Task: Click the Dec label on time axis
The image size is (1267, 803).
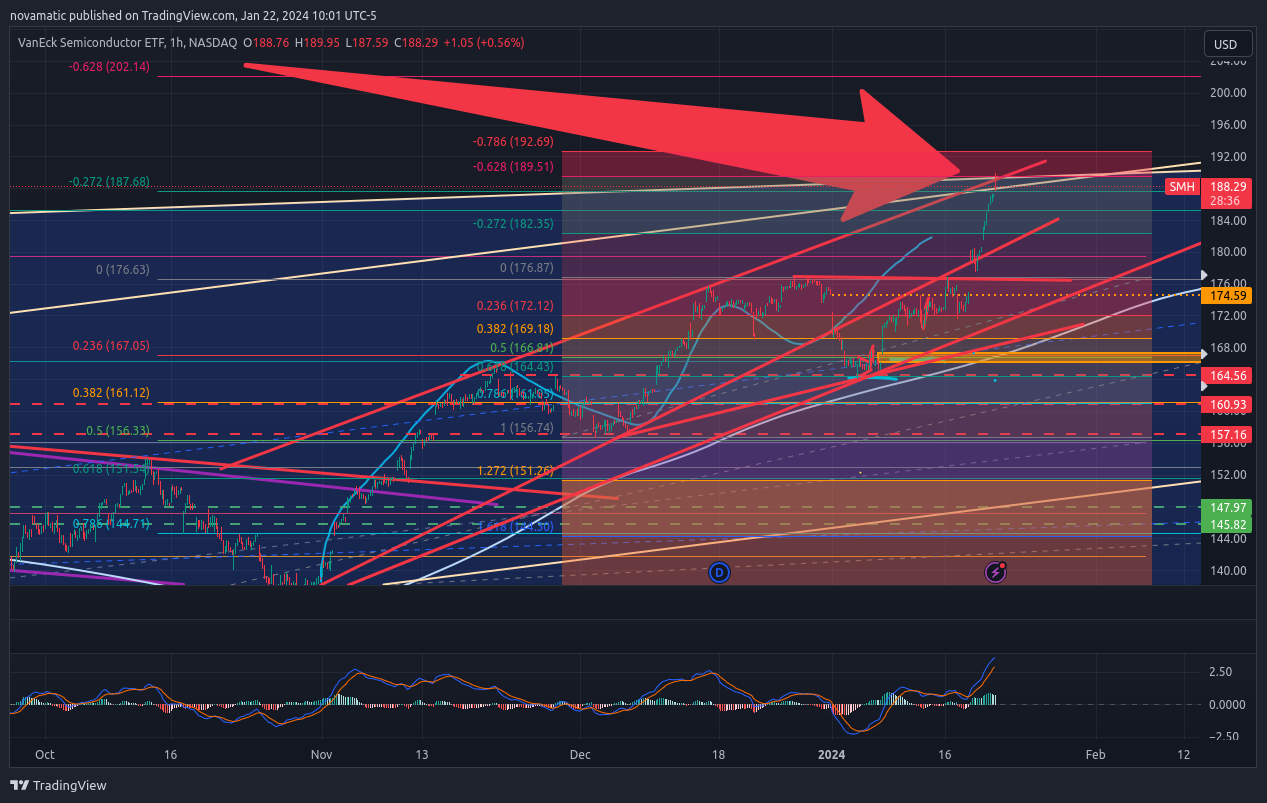Action: click(x=579, y=755)
